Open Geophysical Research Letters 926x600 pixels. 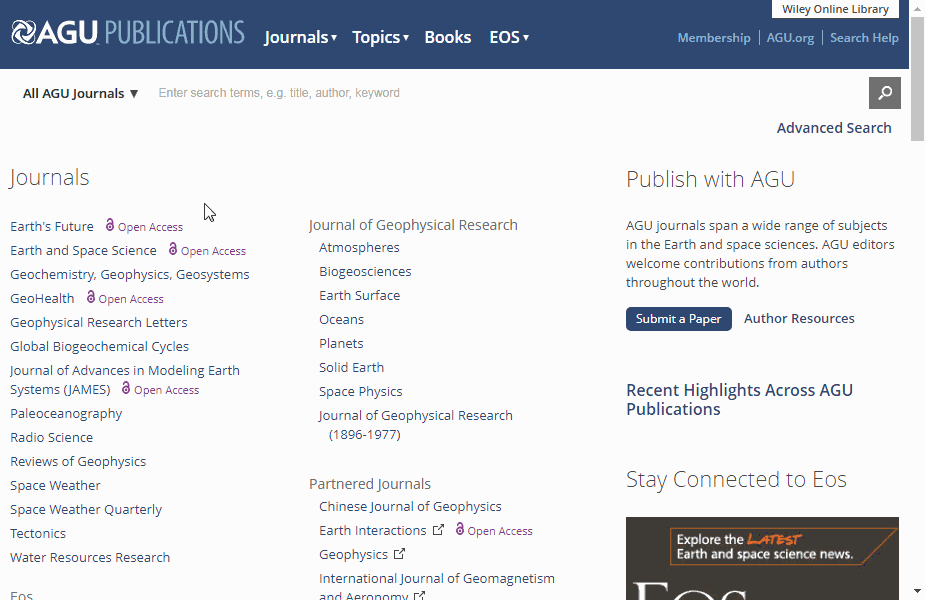[x=99, y=322]
